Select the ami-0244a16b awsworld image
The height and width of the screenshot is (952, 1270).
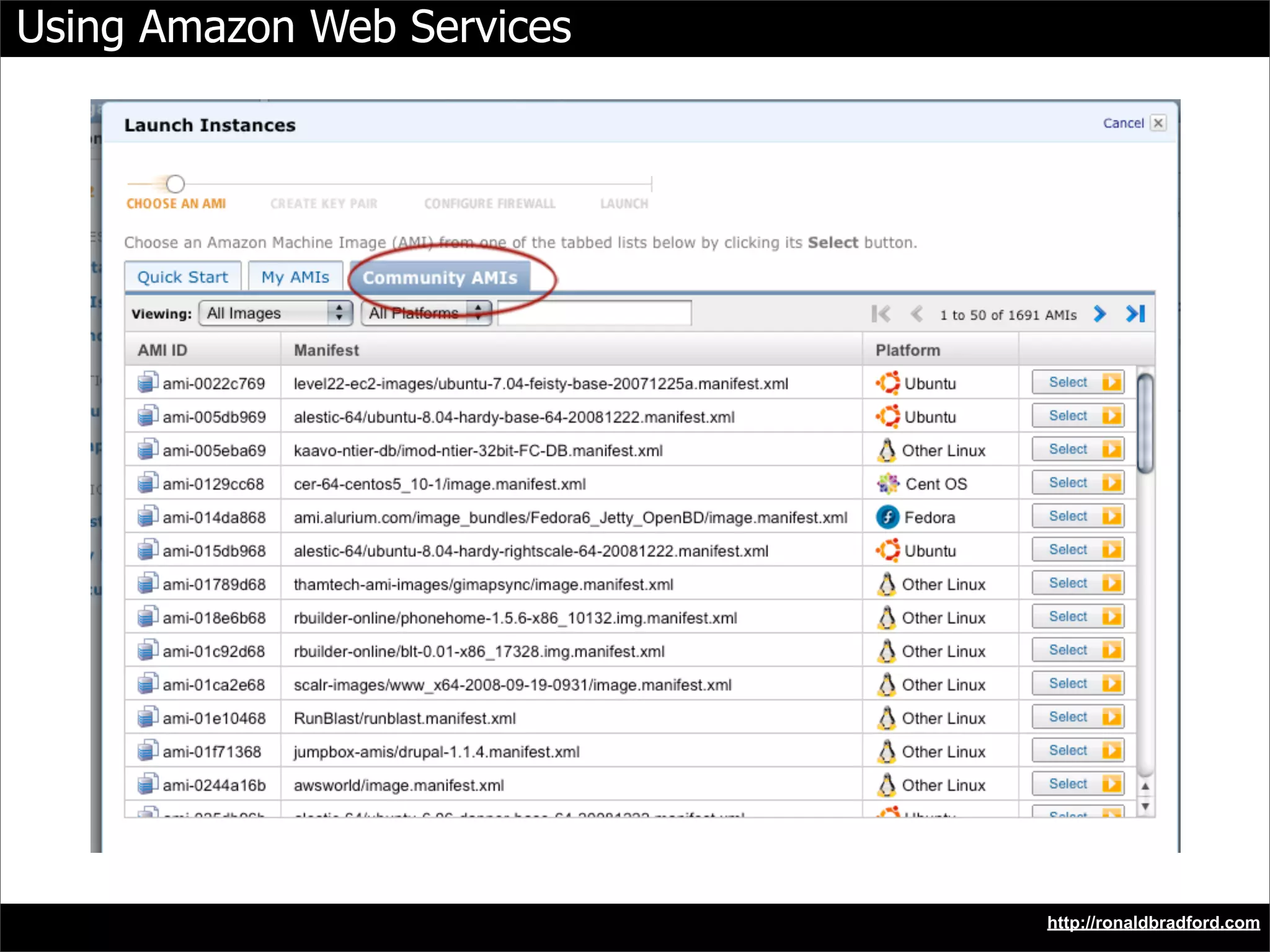pos(1078,783)
